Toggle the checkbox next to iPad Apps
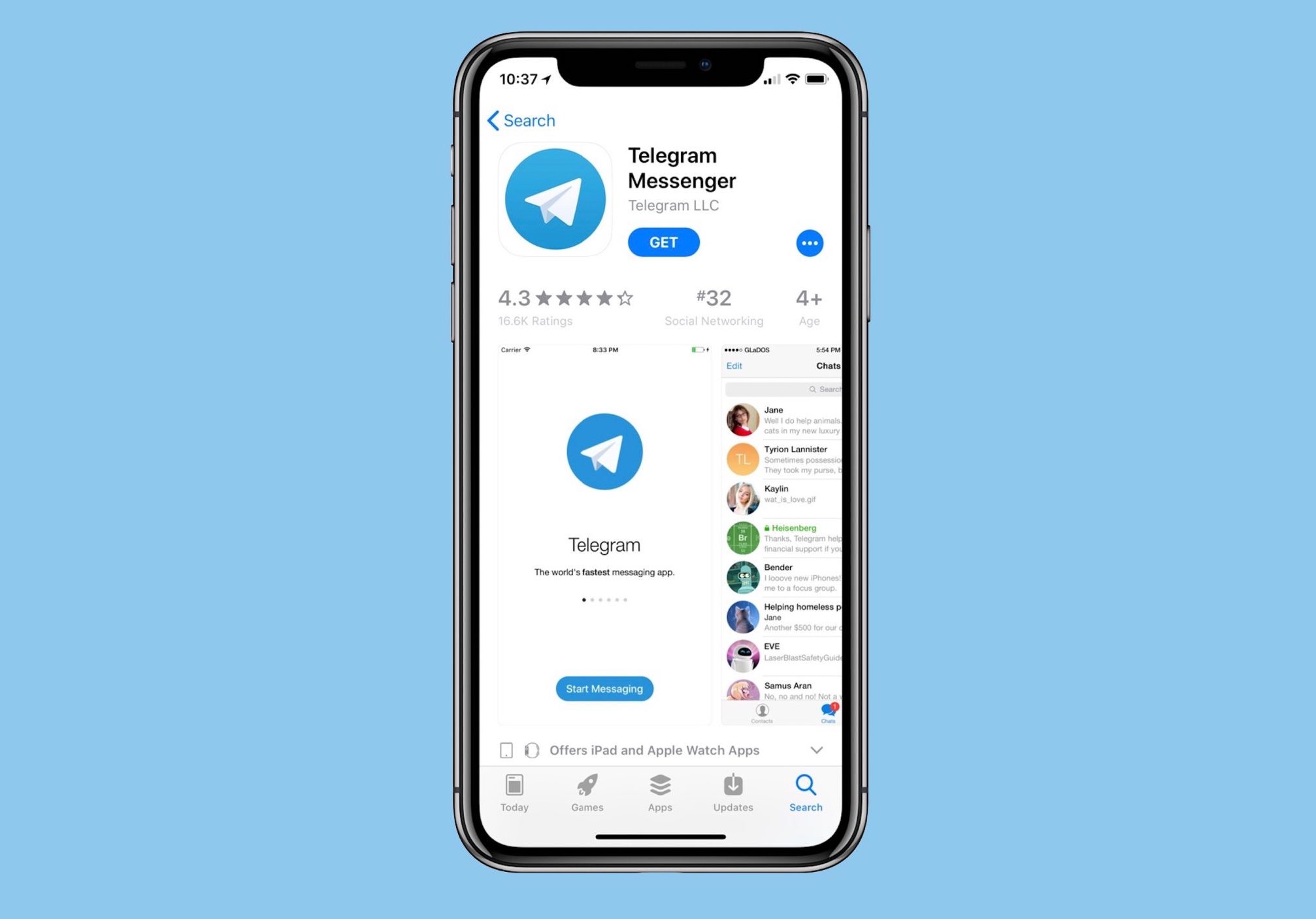Screen dimensions: 1316x919 (507, 750)
